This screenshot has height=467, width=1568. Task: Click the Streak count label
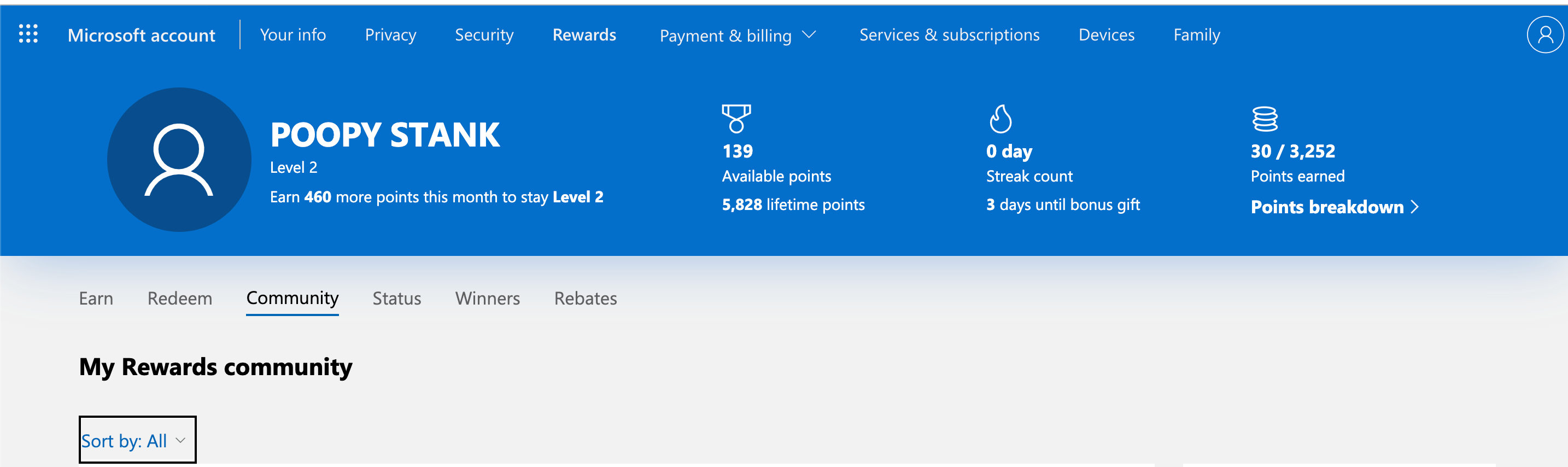tap(1029, 177)
